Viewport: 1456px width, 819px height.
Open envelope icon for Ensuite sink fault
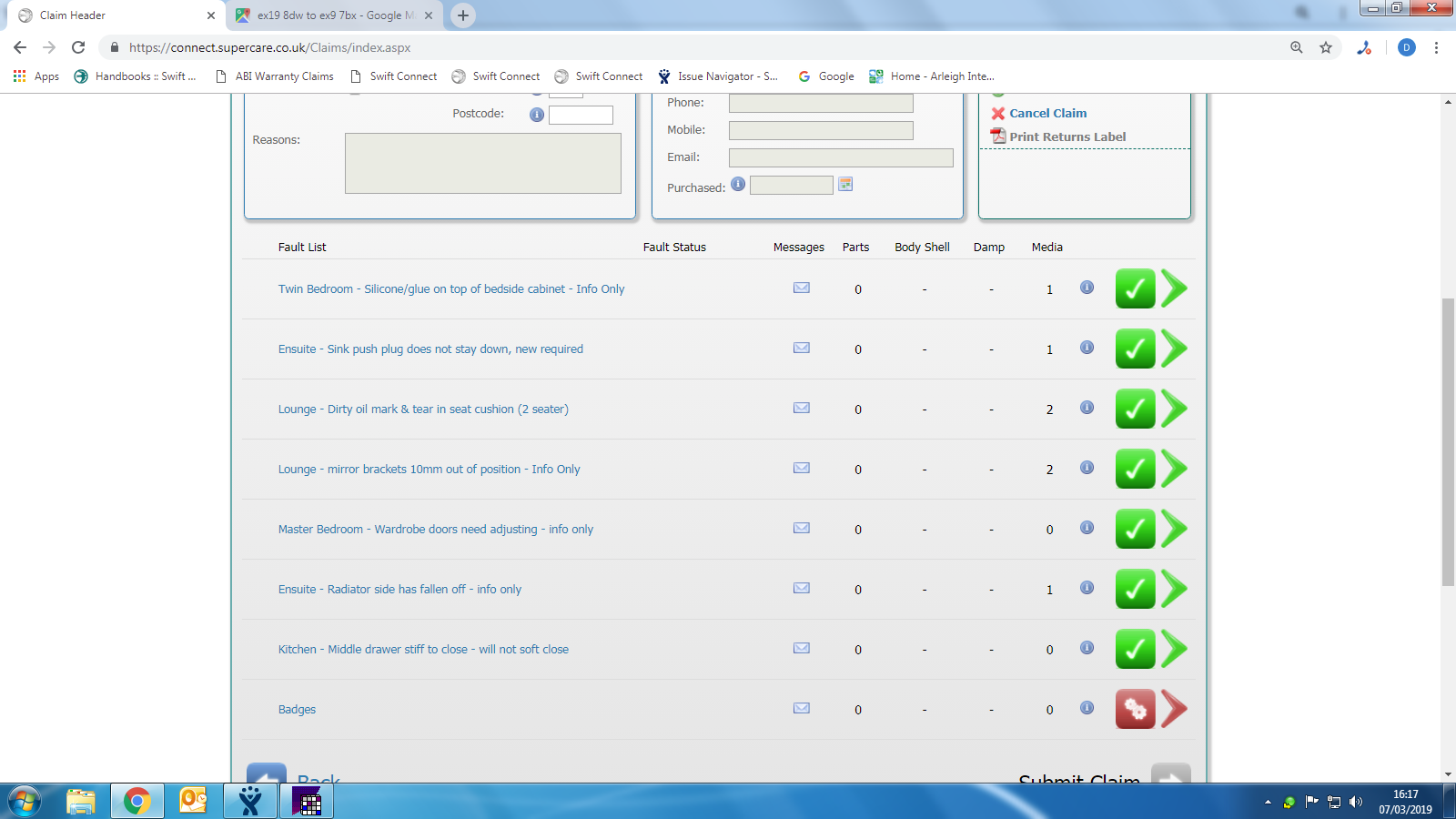(801, 348)
